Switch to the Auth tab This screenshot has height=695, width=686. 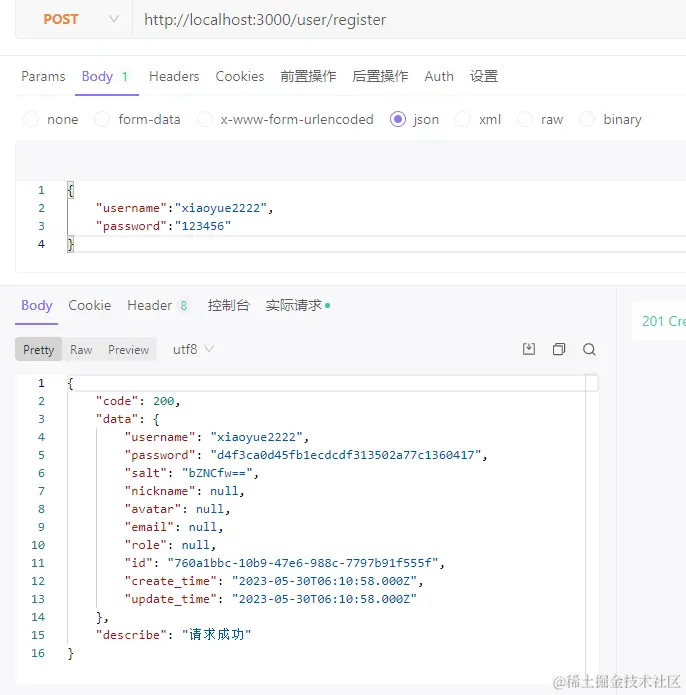click(439, 76)
